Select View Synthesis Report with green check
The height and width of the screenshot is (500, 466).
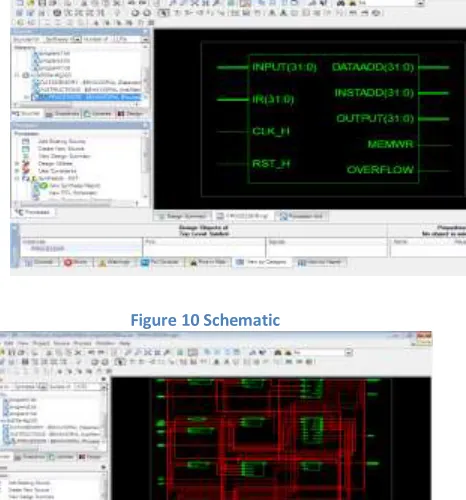click(x=75, y=186)
